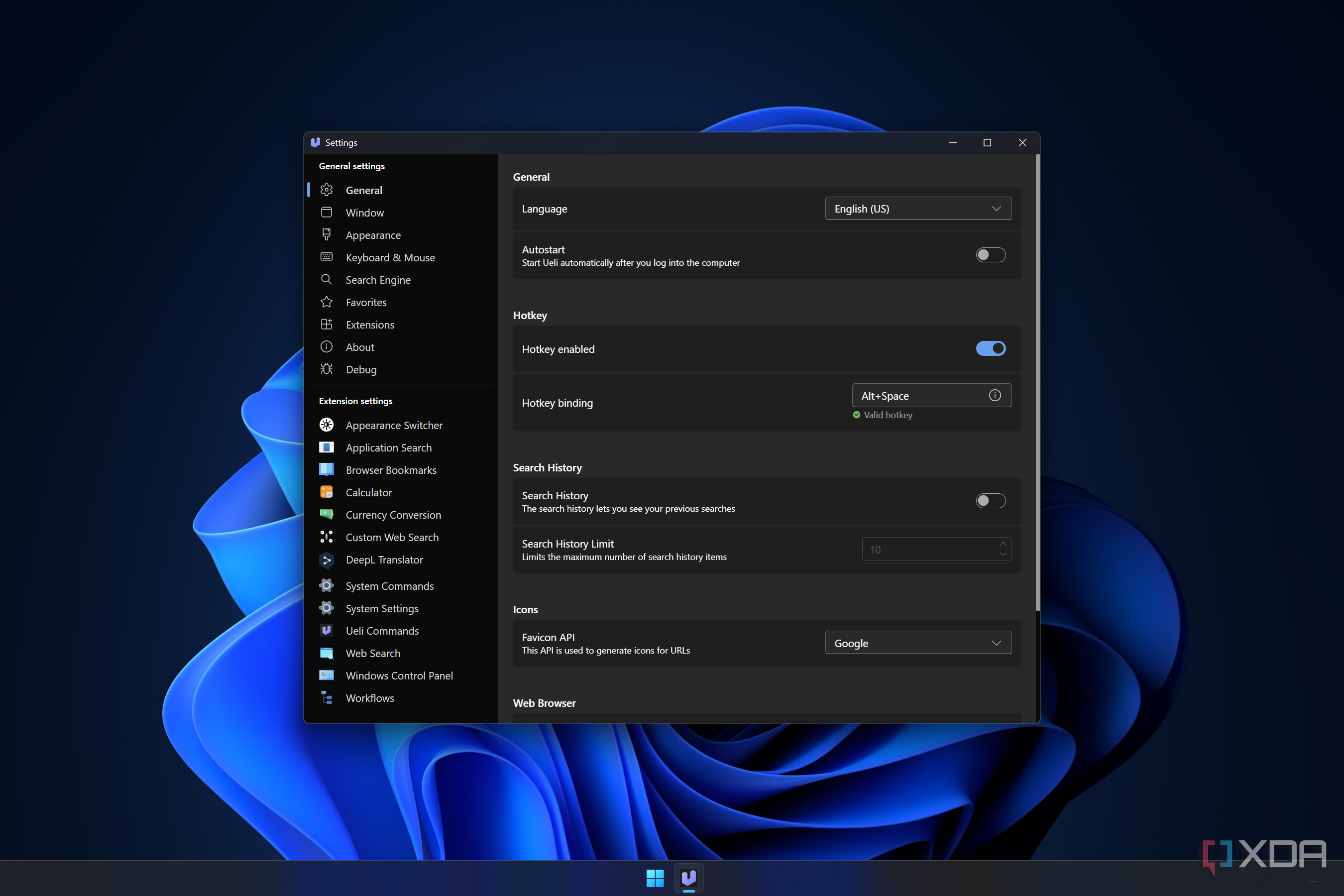Click the info icon in Hotkey binding field
The width and height of the screenshot is (1344, 896).
tap(995, 395)
